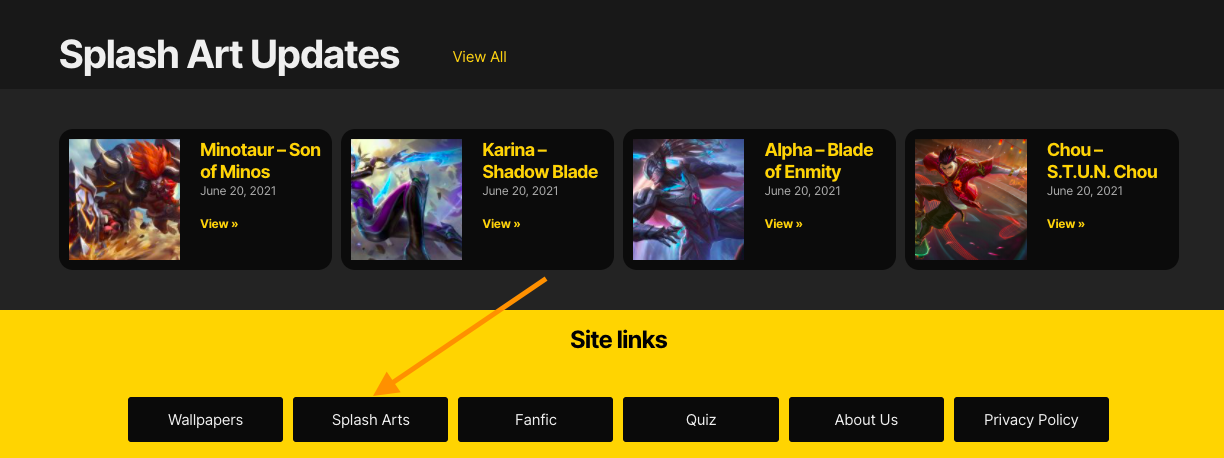Image resolution: width=1224 pixels, height=458 pixels.
Task: Click the Alpha splash art thumbnail
Action: click(x=688, y=199)
